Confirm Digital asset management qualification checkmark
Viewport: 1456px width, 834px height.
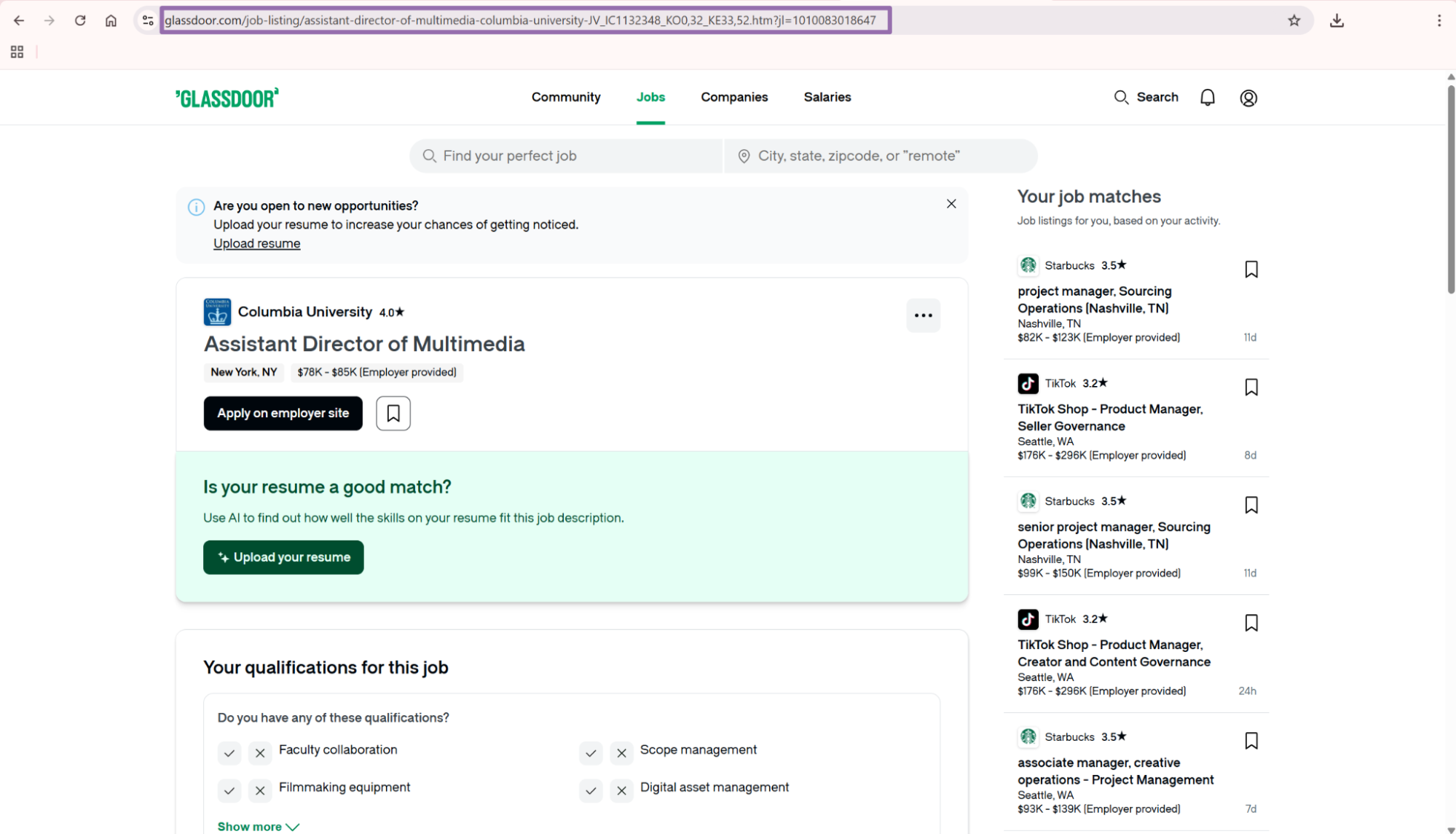(x=591, y=790)
